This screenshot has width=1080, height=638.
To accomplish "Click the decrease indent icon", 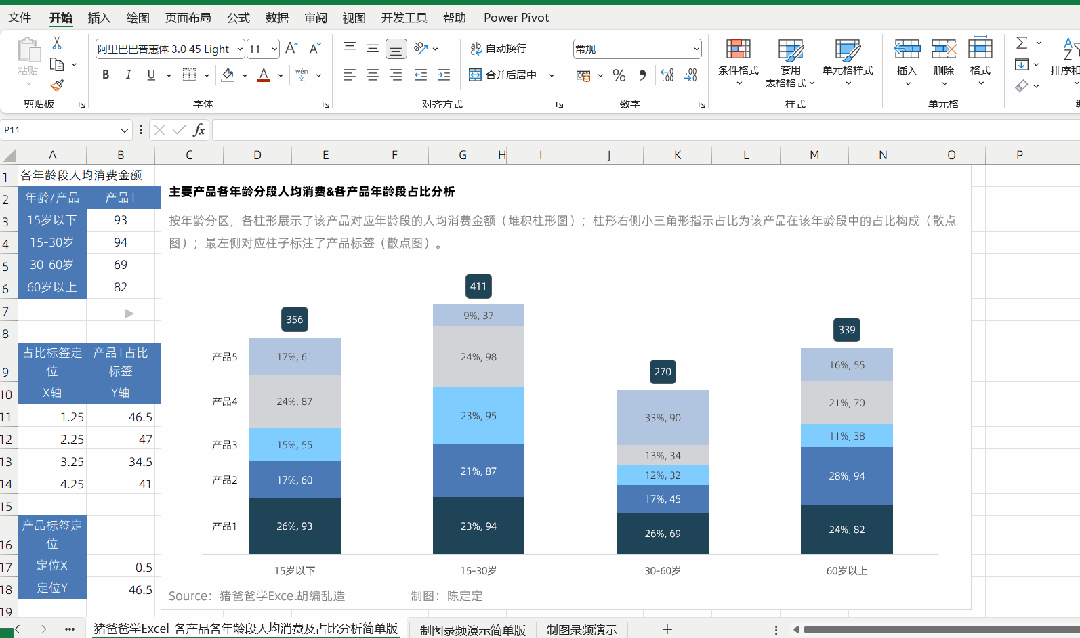I will 421,75.
